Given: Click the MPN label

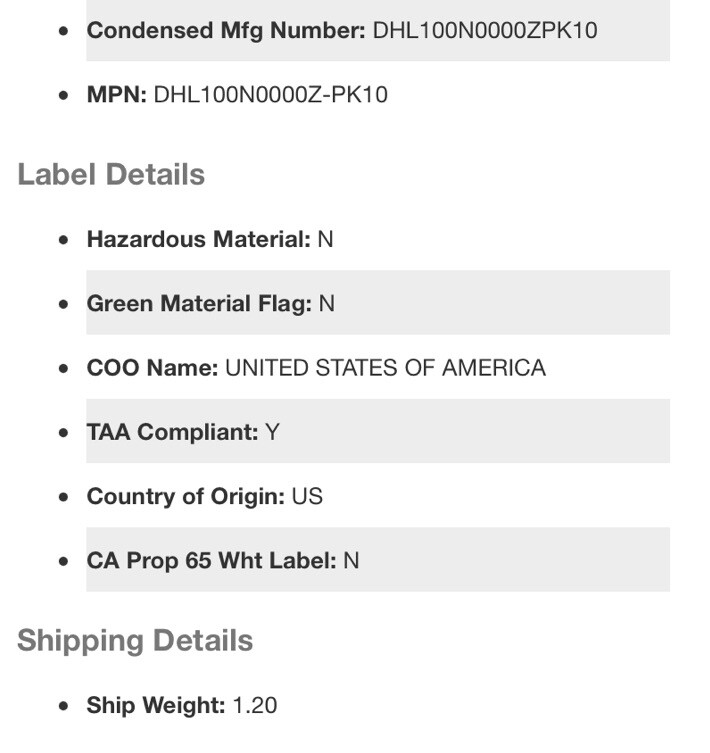Looking at the screenshot, I should point(117,95).
